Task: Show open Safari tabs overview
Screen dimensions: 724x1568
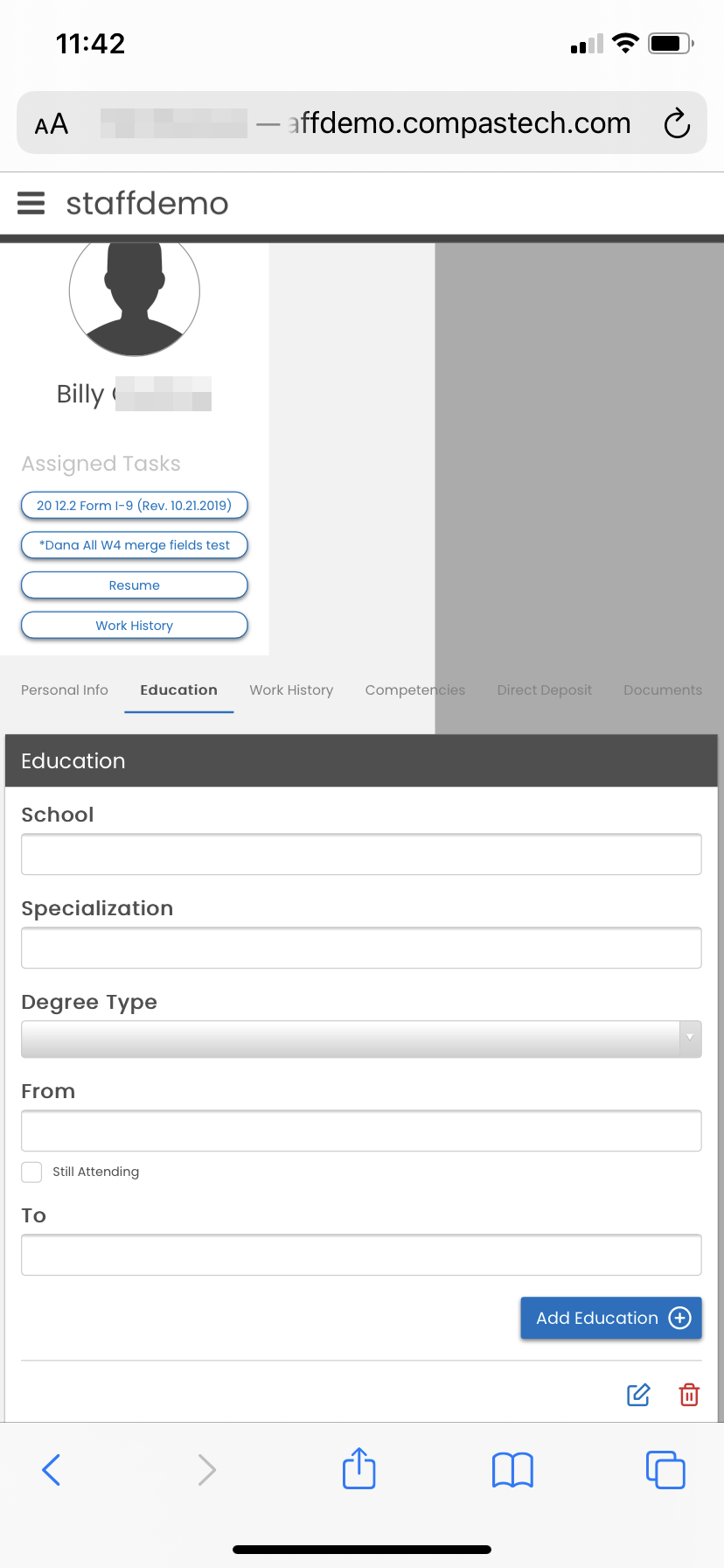Action: tap(665, 1469)
